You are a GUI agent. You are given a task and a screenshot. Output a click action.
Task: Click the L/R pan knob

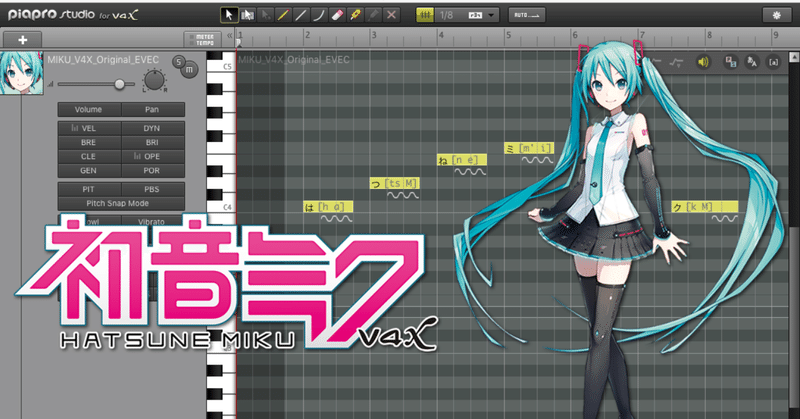154,80
